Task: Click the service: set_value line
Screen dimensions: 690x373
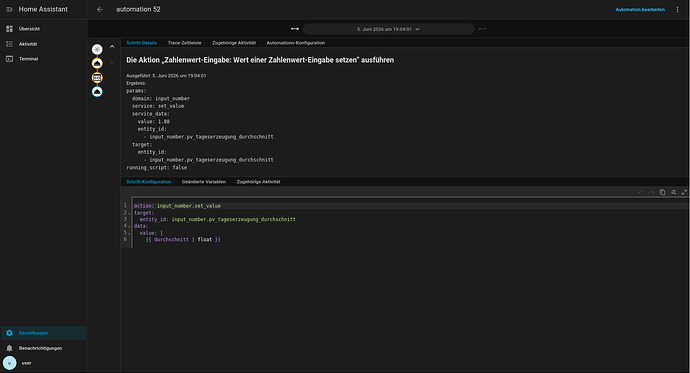Action: (158, 106)
